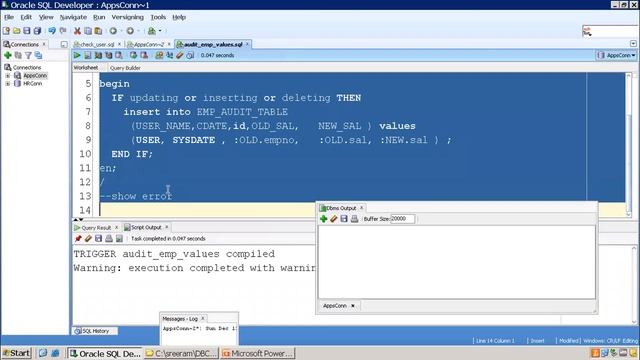640x360 pixels.
Task: Select the audit_emp_values.sql tab
Action: coord(213,44)
